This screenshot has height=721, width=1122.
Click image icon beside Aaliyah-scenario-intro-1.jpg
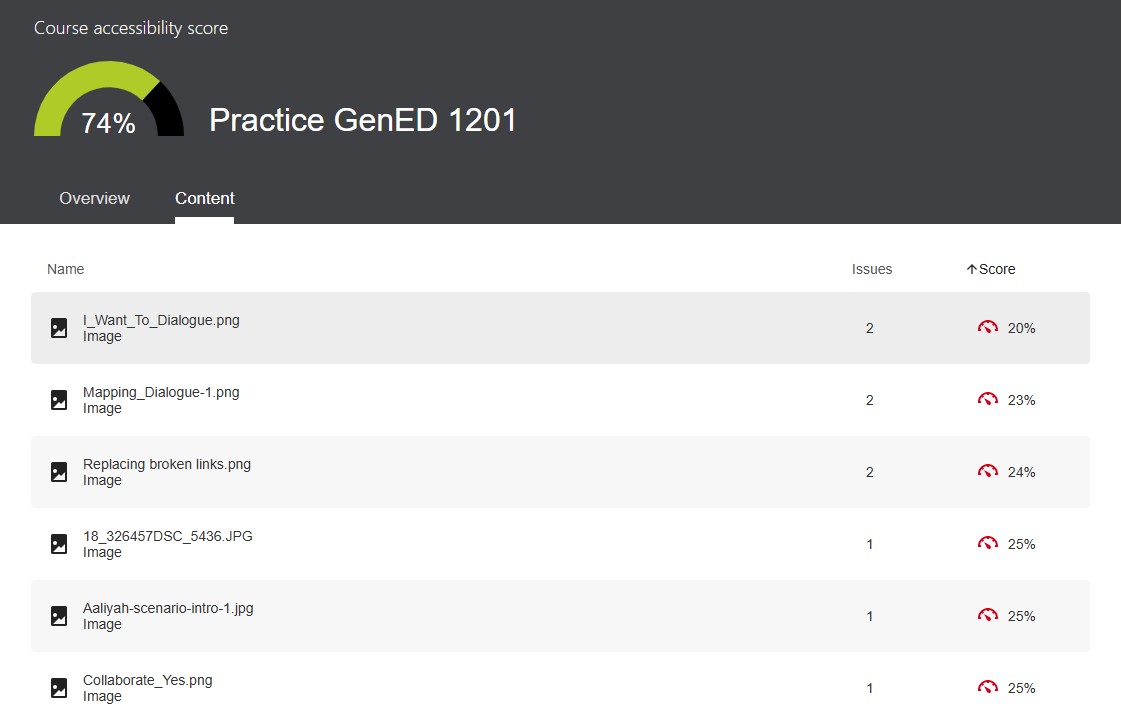point(59,616)
